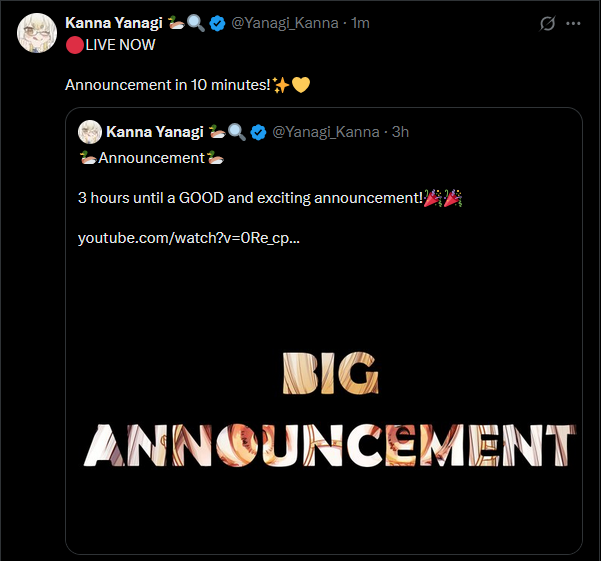Click Kanna Yanagi's profile avatar

(x=36, y=33)
